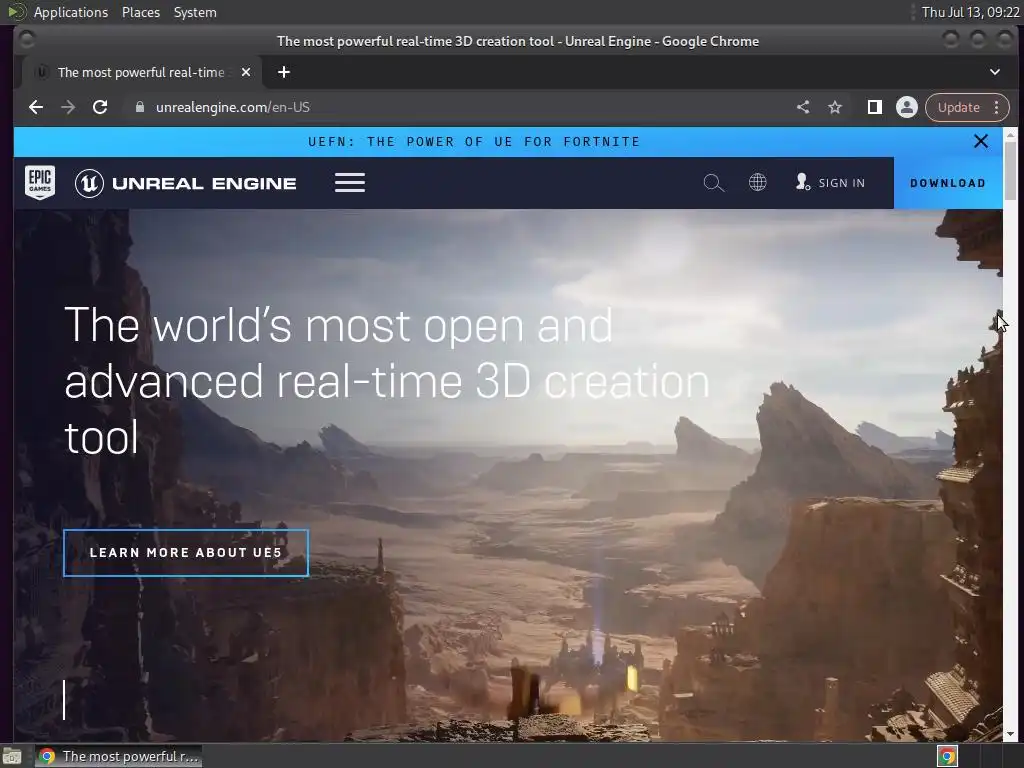View site info via padlock icon
1024x768 pixels.
(139, 107)
